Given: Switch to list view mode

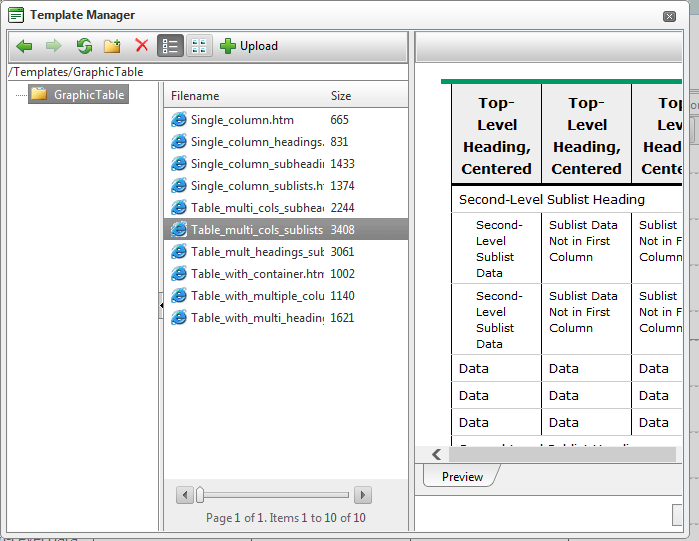Looking at the screenshot, I should click(170, 46).
